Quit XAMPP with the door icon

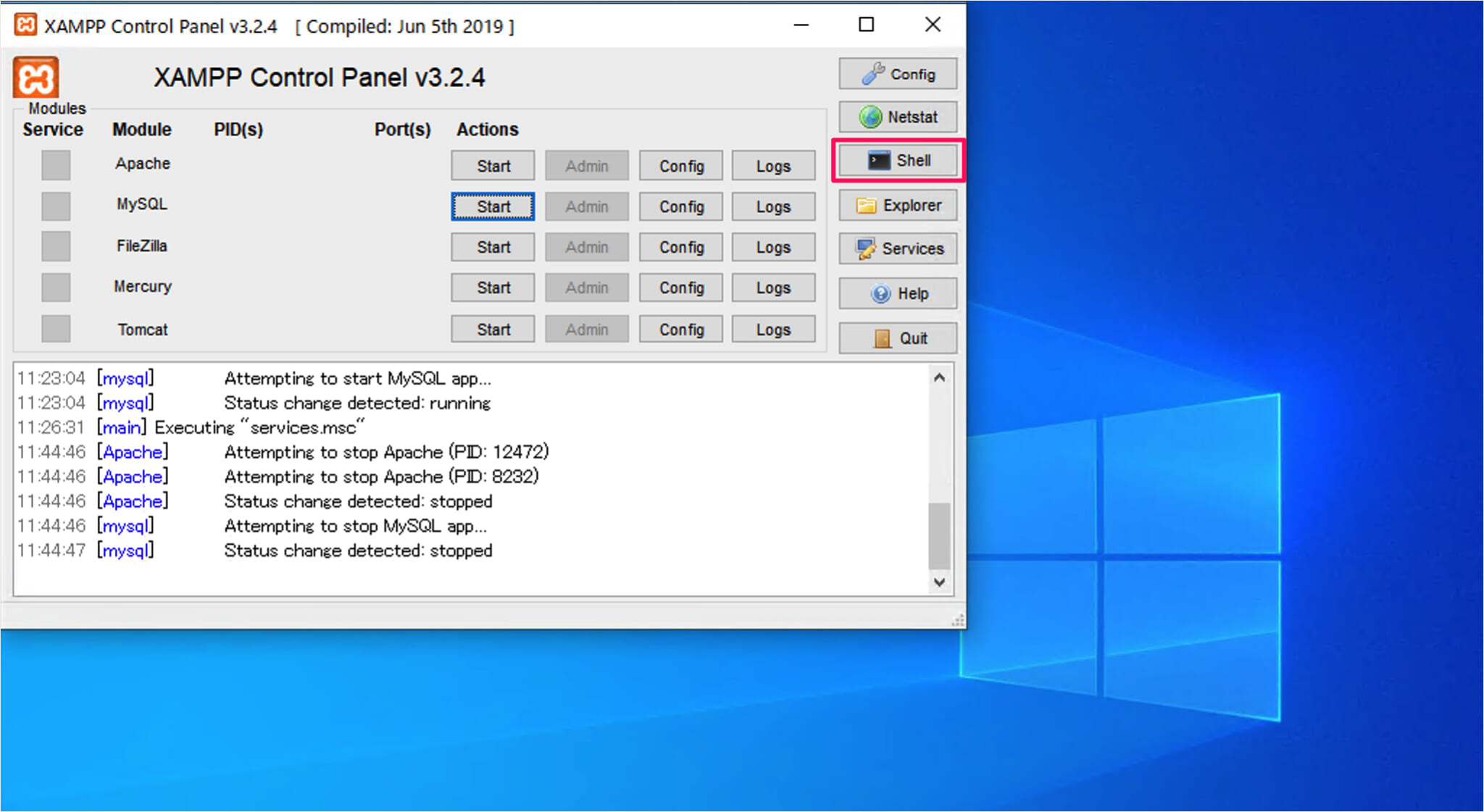point(898,338)
